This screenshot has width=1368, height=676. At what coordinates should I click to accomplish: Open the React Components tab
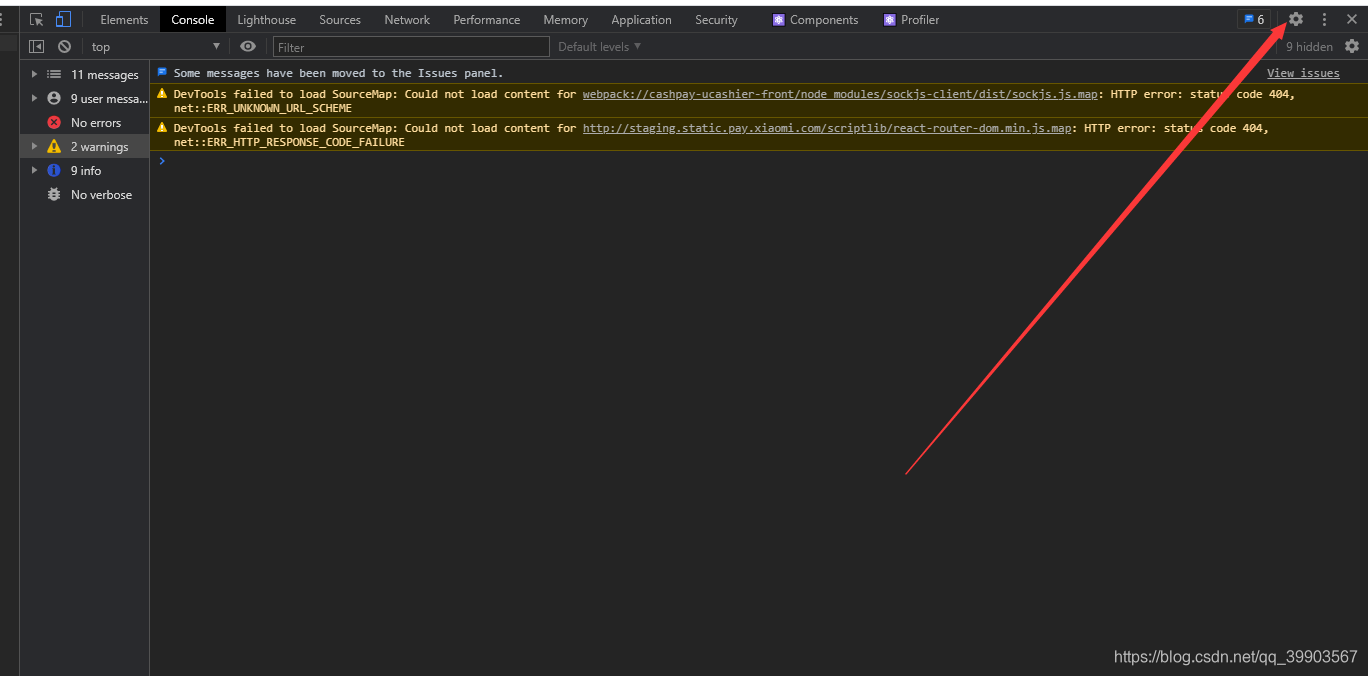pyautogui.click(x=815, y=19)
